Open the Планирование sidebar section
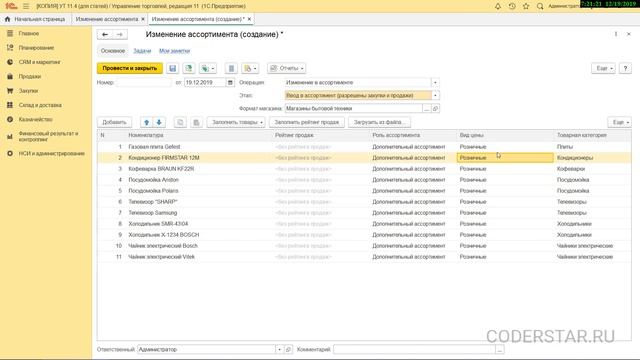 [36, 48]
